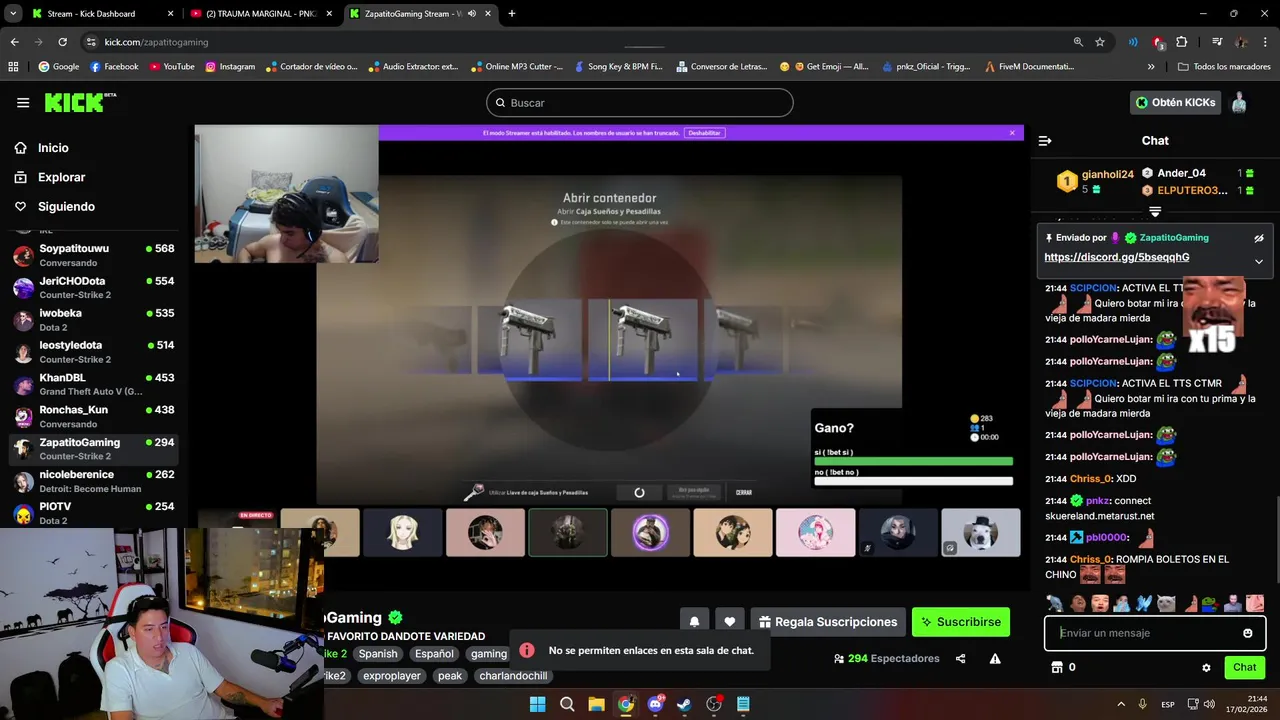Follow the channel with the heart button
1280x720 pixels.
tap(730, 622)
